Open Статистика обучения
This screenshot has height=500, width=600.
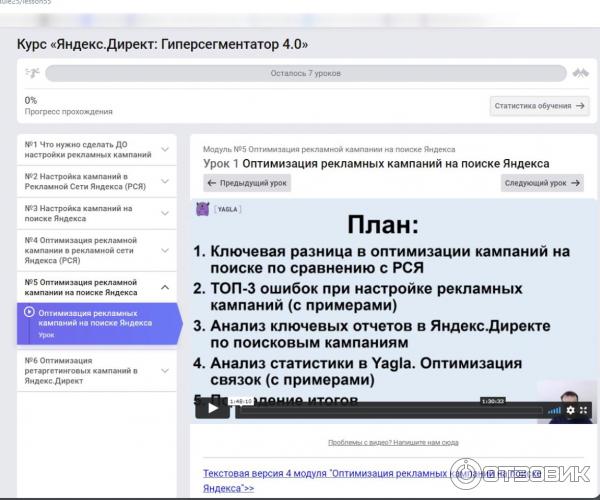540,106
